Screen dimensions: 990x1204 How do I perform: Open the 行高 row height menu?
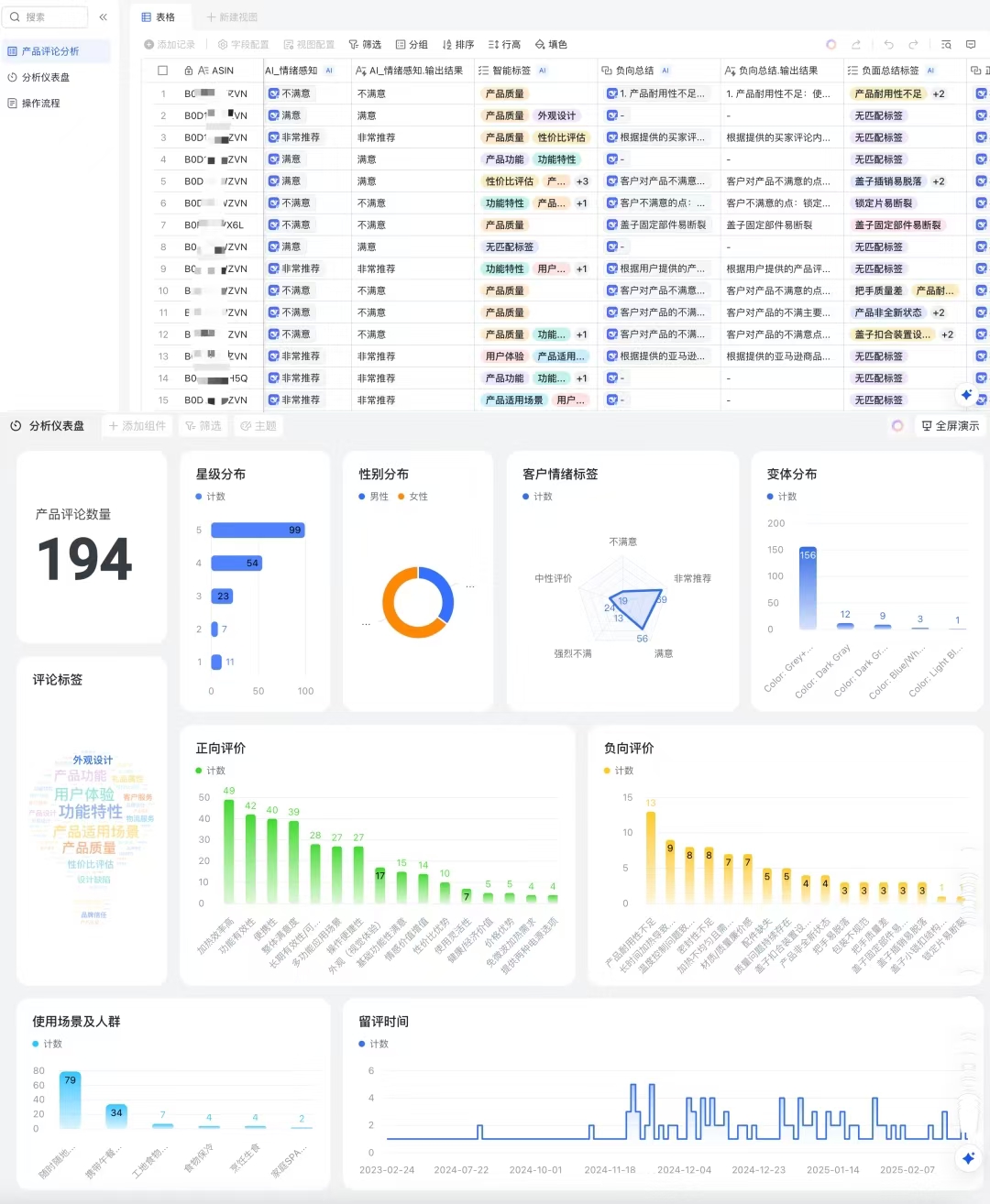504,44
